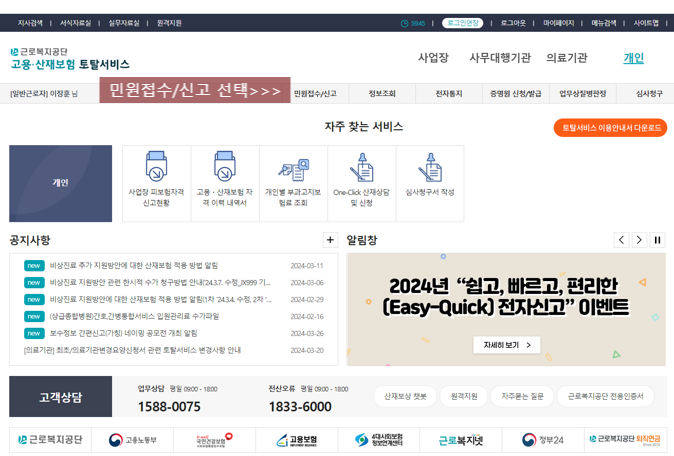
Task: Open notice 보수정보 간편신고(가칭) 네이밍 공모전
Action: pos(123,333)
